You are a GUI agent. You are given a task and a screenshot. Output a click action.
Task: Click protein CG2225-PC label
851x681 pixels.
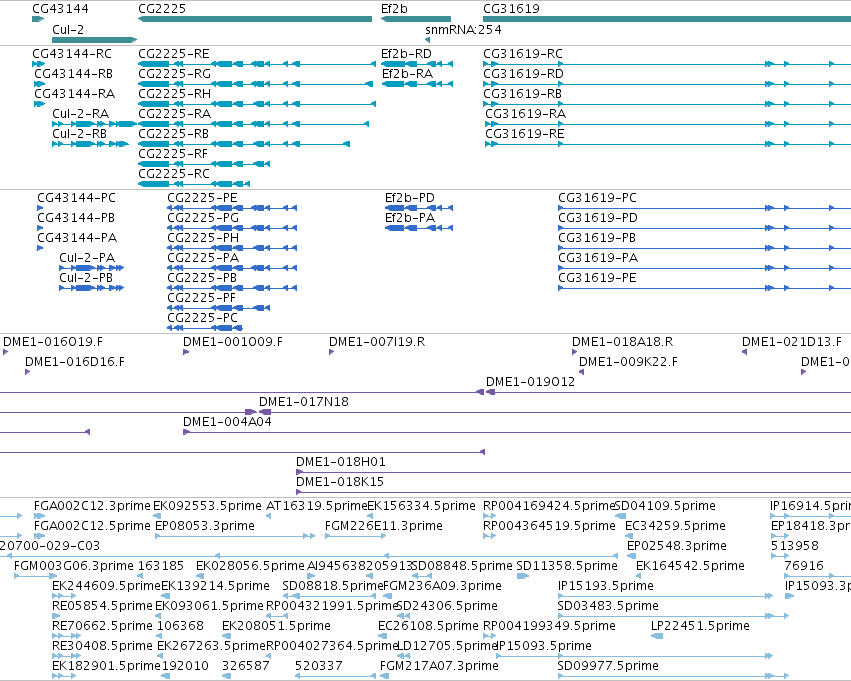point(202,317)
